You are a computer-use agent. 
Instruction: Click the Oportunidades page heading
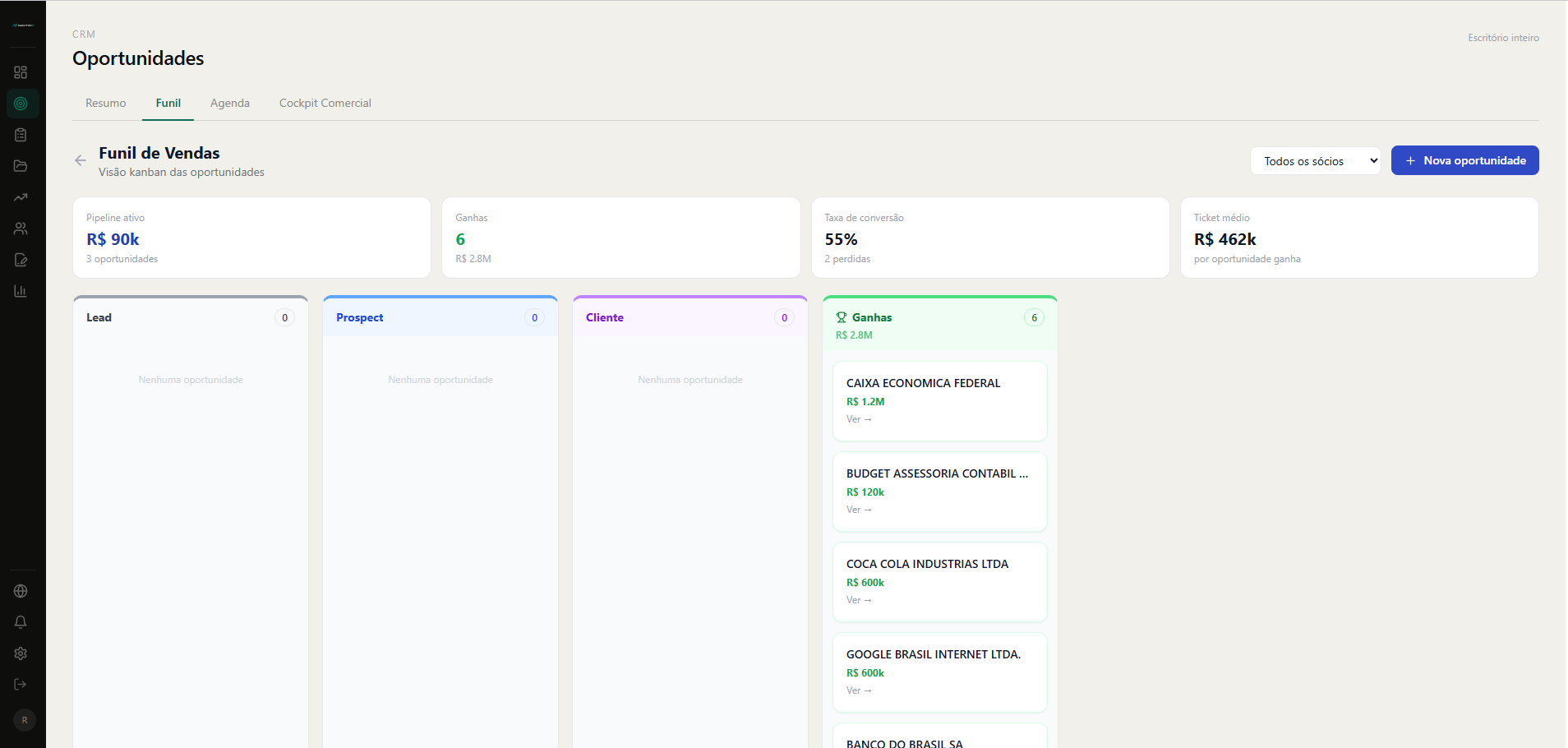(x=138, y=58)
